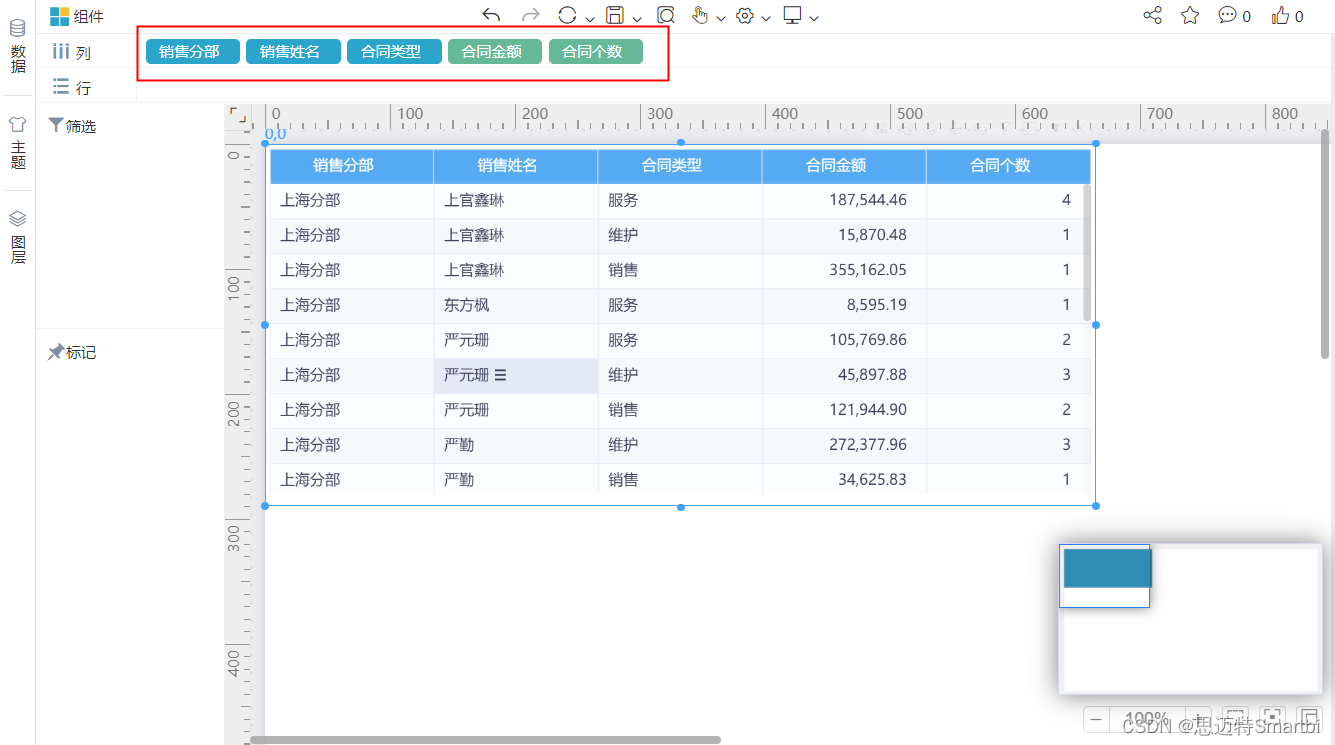Zoom out with the minus button
Viewport: 1335px width, 745px height.
point(1096,720)
